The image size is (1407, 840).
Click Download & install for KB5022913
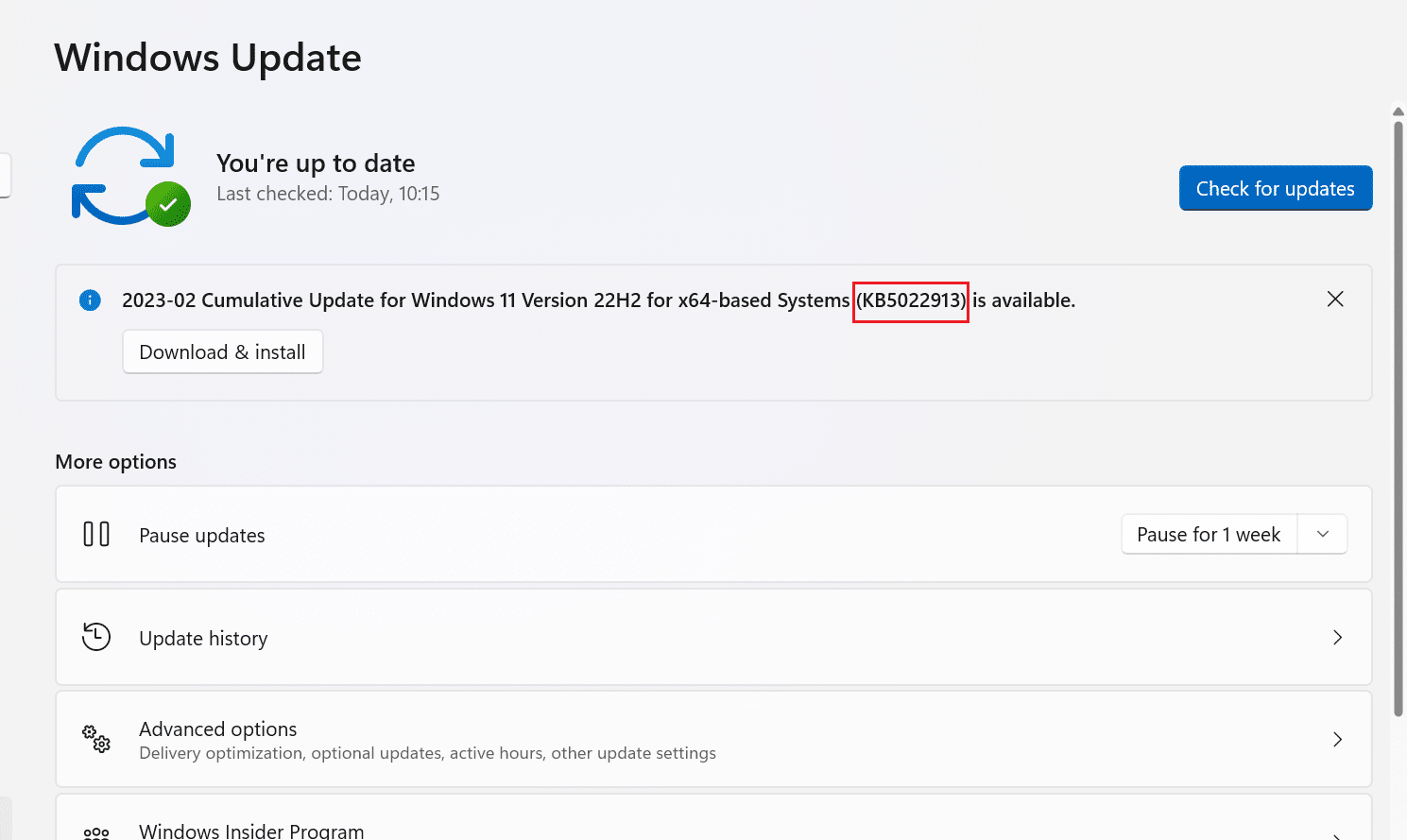223,351
